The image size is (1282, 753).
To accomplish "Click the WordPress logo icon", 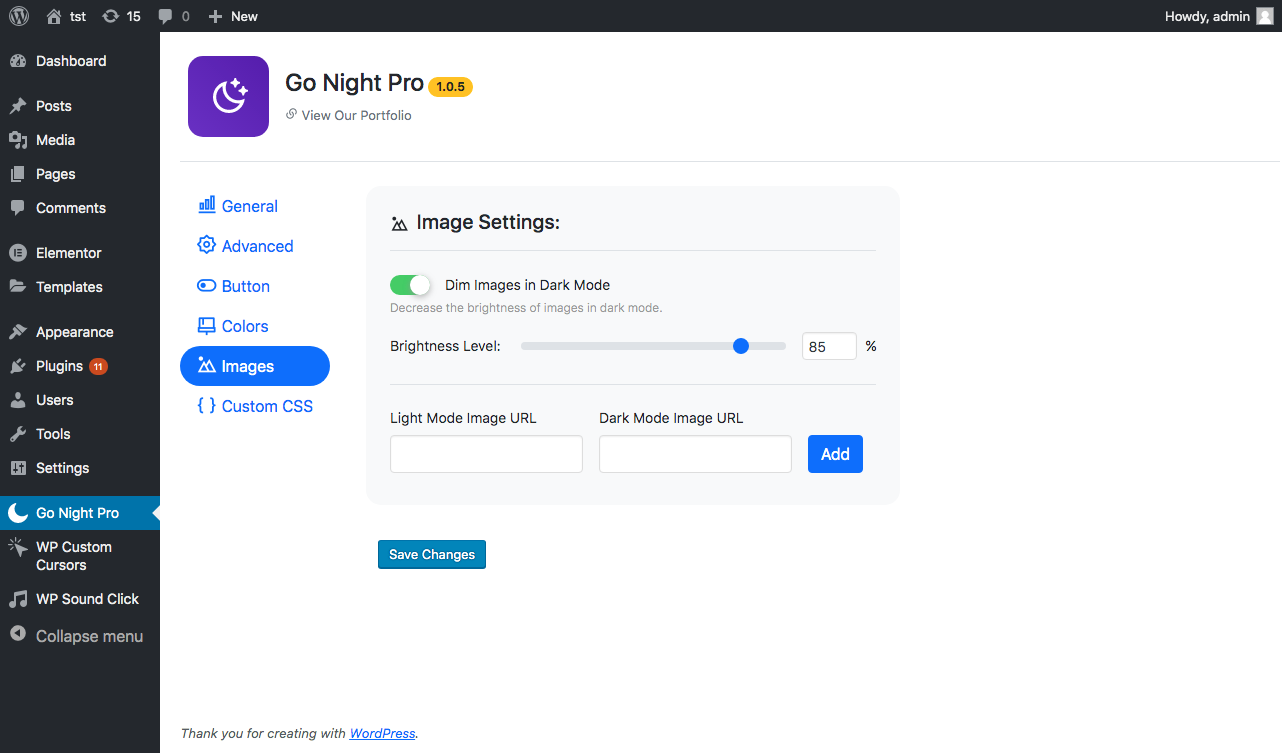I will (19, 16).
